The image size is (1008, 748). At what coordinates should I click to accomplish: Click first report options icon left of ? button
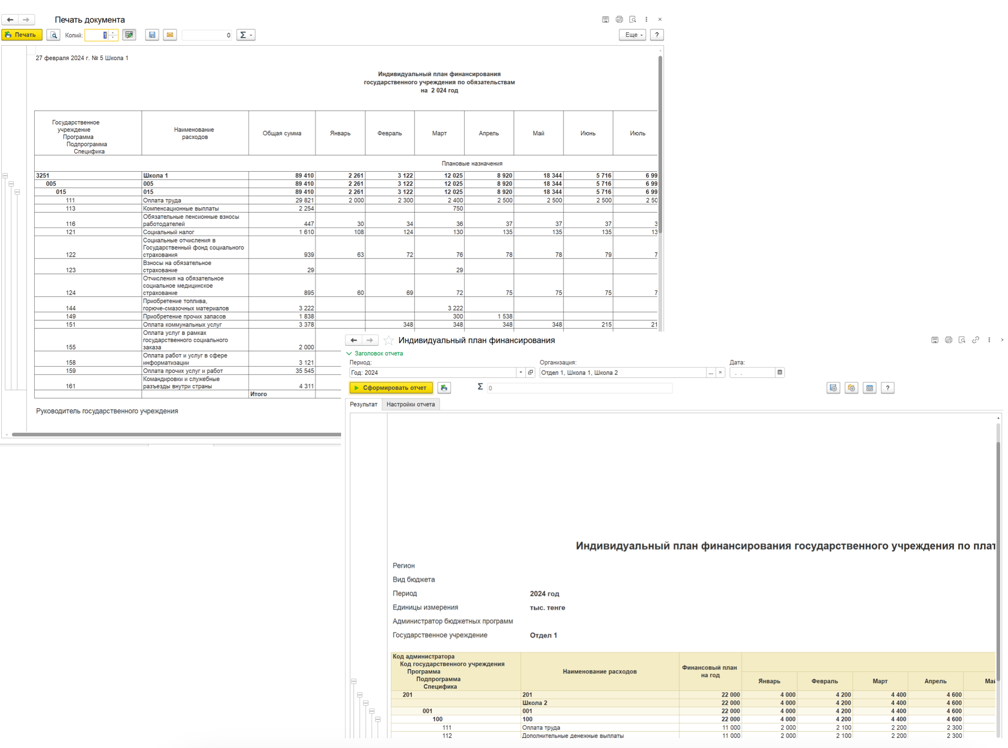tap(833, 387)
